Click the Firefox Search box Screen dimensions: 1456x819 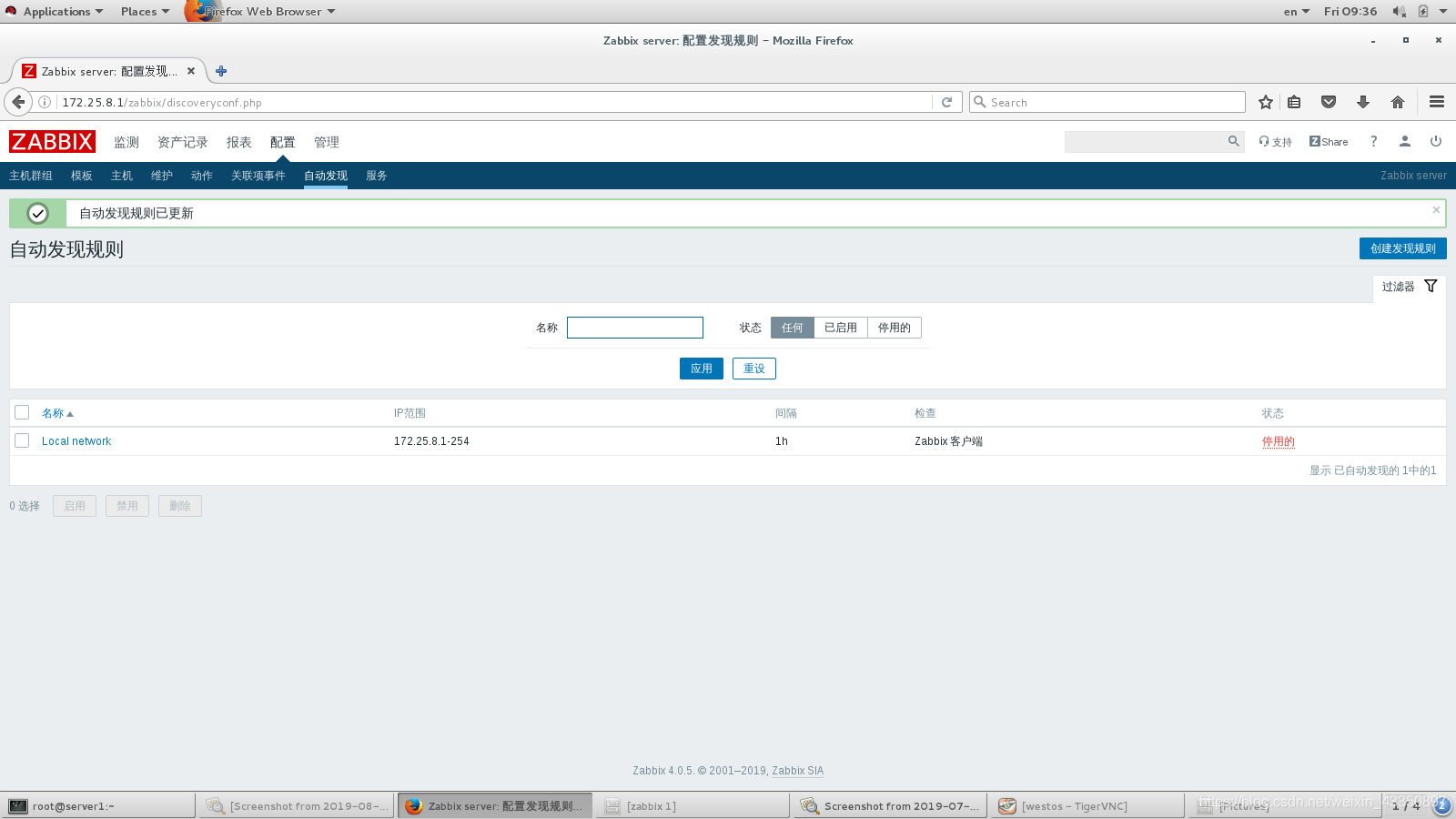point(1107,102)
